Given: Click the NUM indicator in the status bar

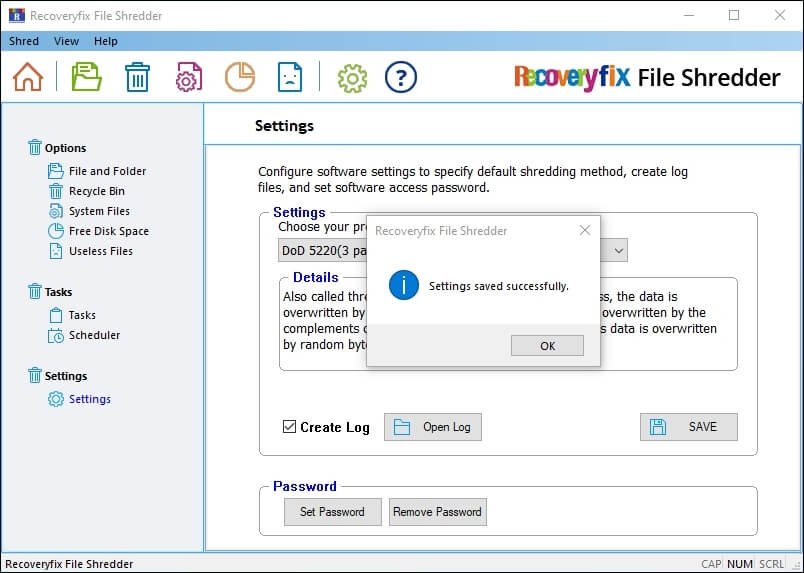Looking at the screenshot, I should click(x=739, y=564).
